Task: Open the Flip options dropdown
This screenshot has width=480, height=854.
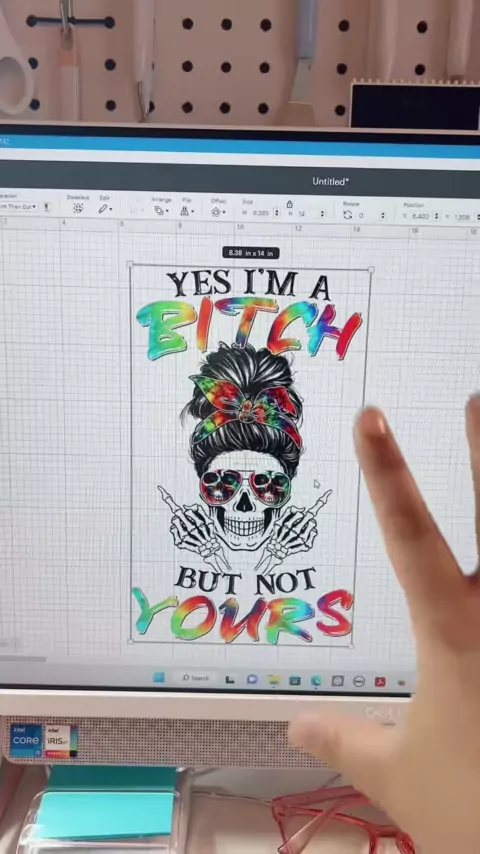Action: (x=187, y=211)
